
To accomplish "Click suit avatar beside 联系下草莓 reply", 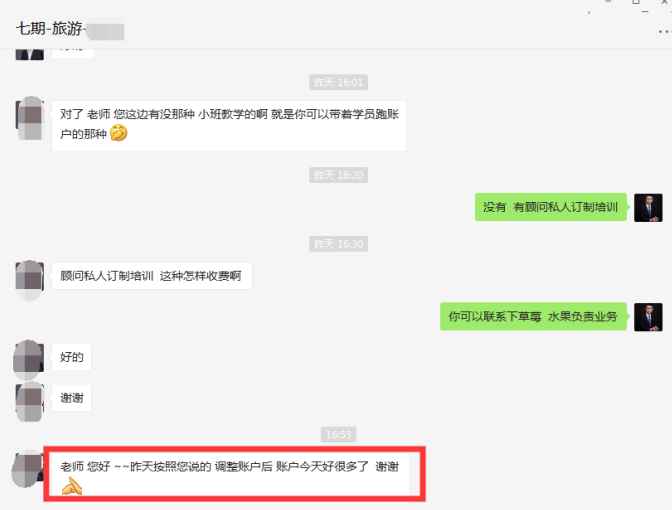I will tap(648, 317).
